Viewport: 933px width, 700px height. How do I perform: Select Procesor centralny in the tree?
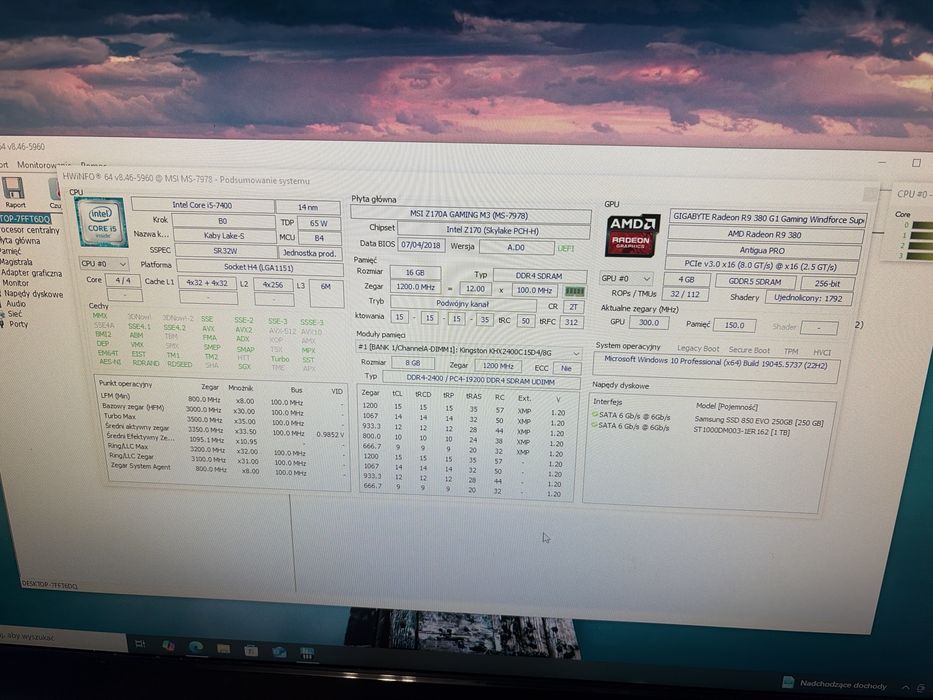tap(29, 230)
